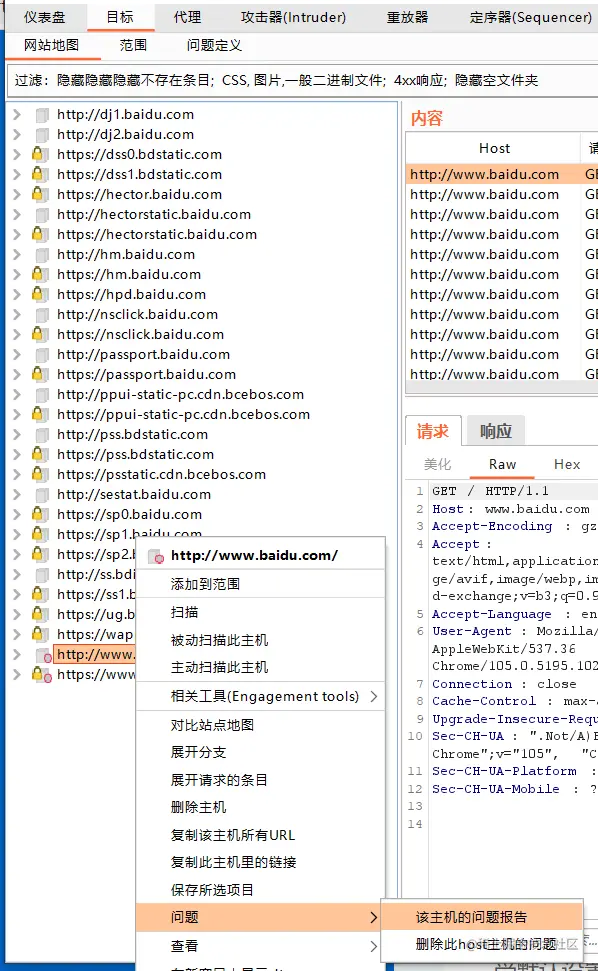Click page icon beside http://pss.bdstatic.com
This screenshot has height=971, width=598.
[x=41, y=434]
